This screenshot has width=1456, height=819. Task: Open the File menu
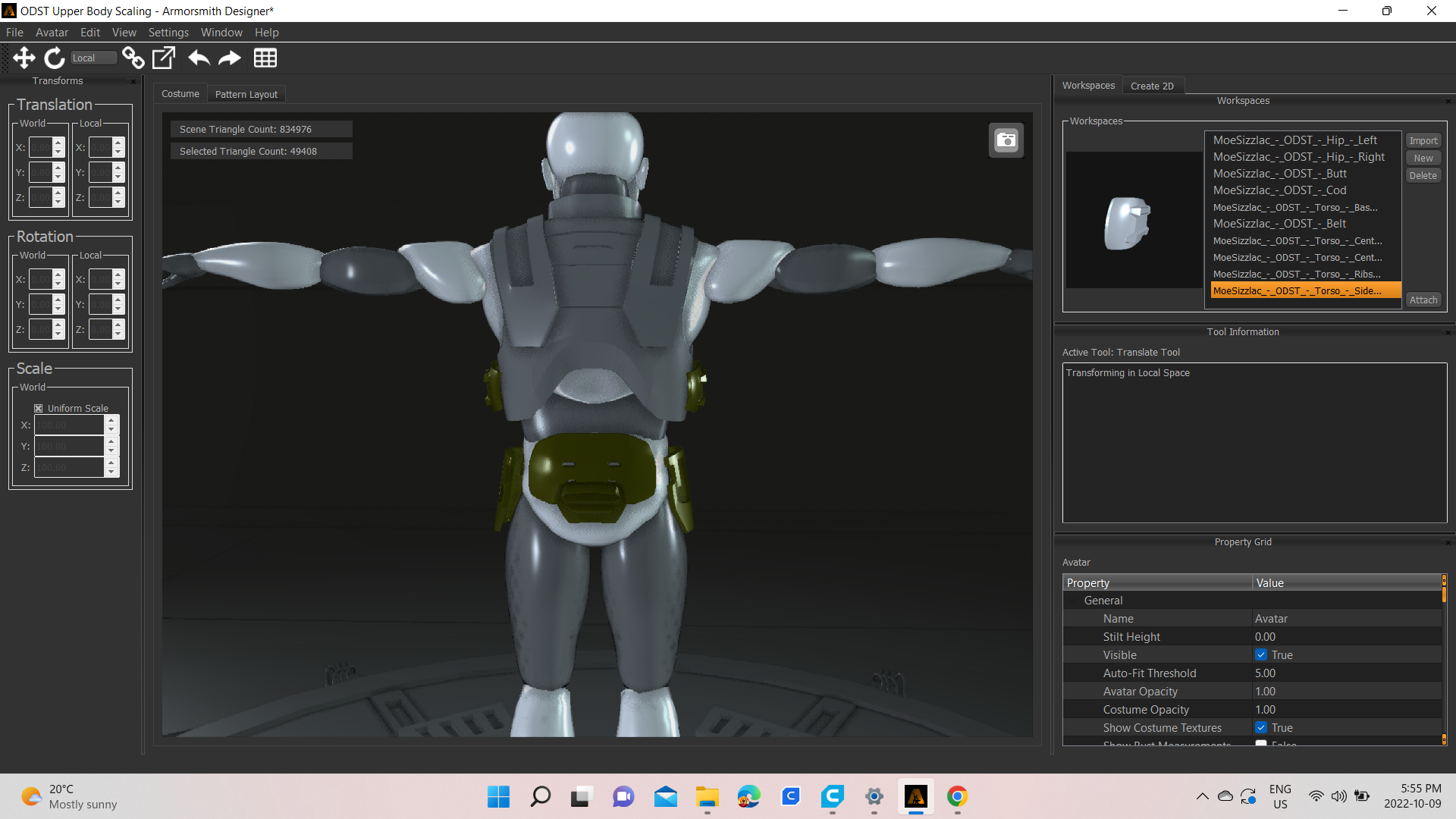click(x=14, y=33)
